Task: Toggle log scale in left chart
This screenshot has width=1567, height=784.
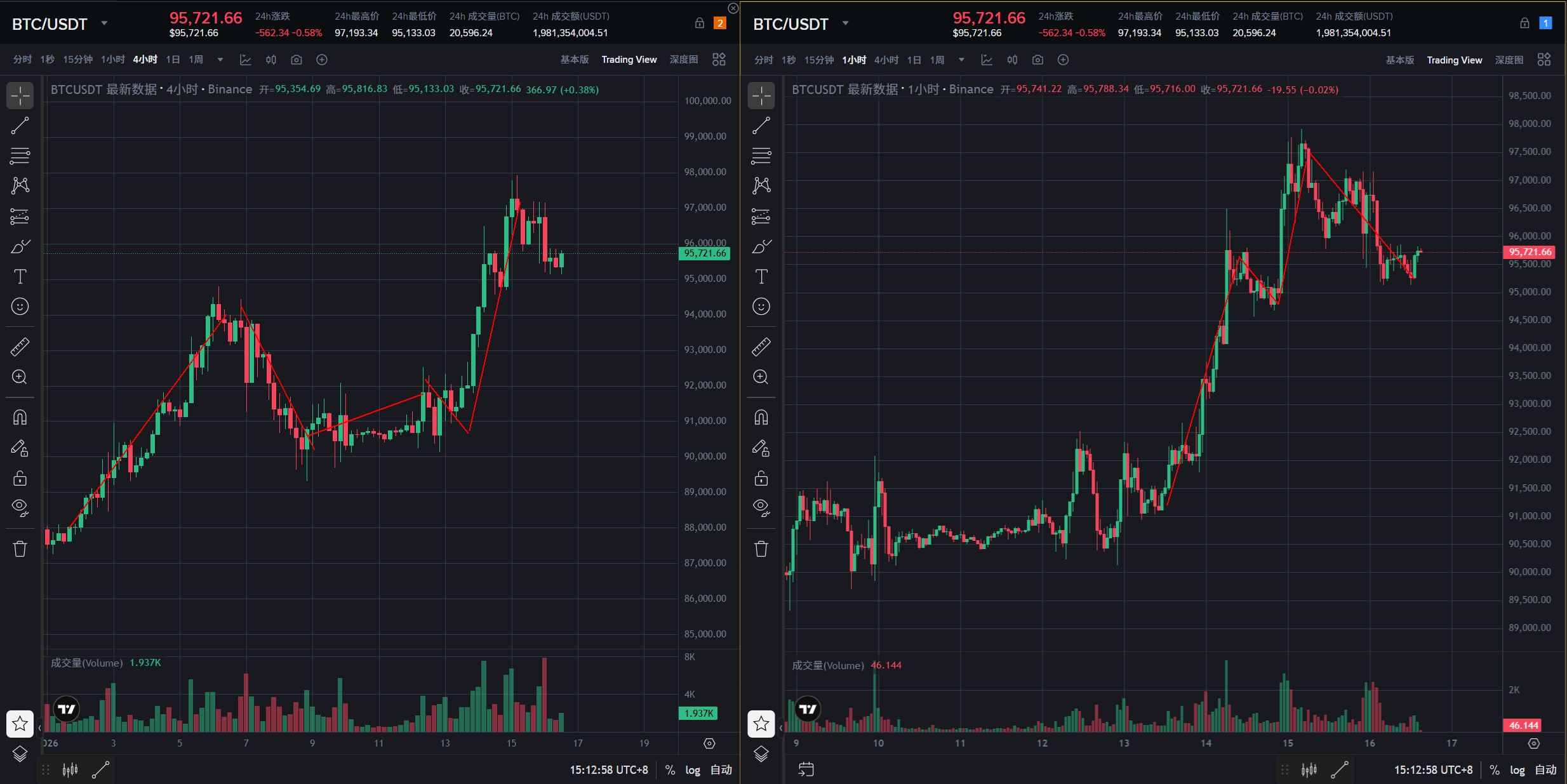Action: point(692,770)
